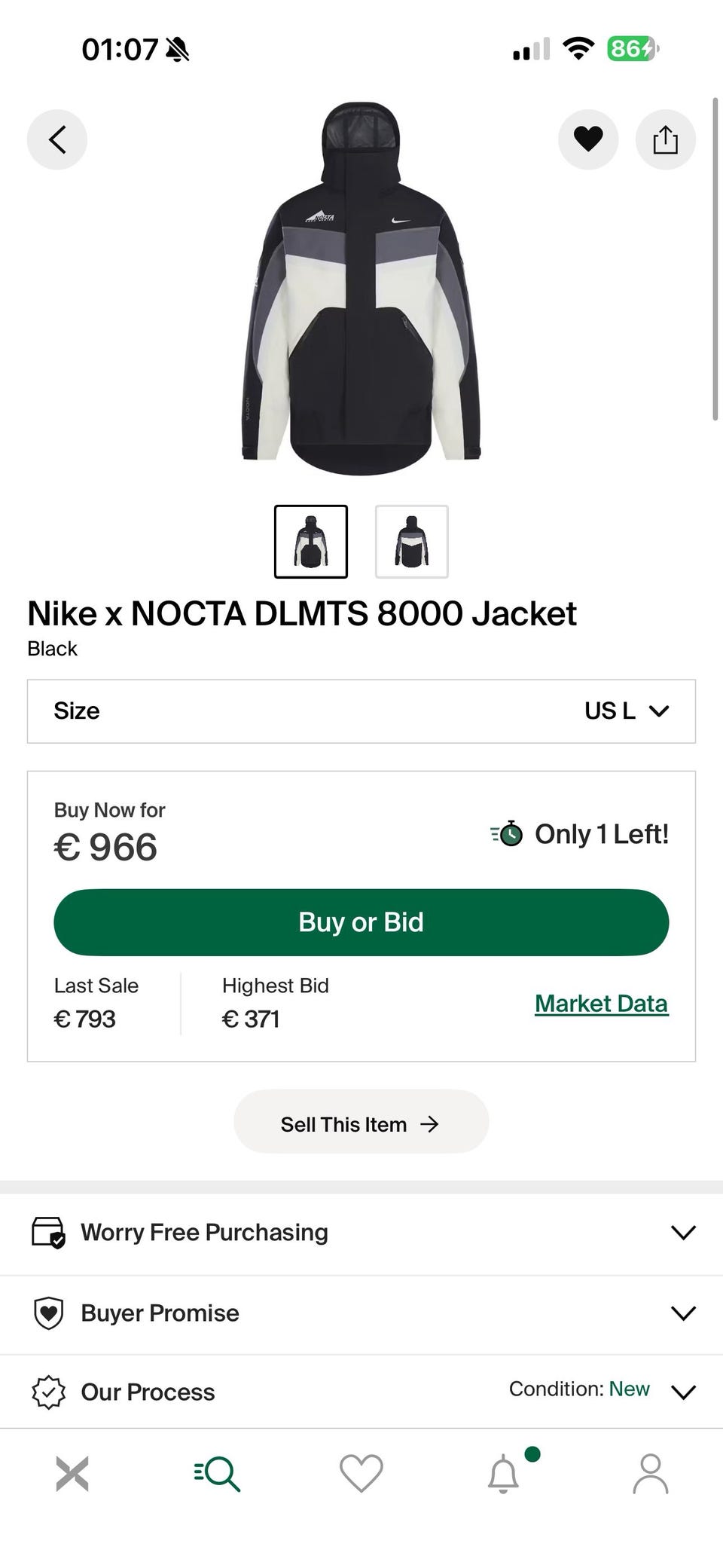Viewport: 723px width, 1568px height.
Task: Tap the back arrow button
Action: [x=57, y=139]
